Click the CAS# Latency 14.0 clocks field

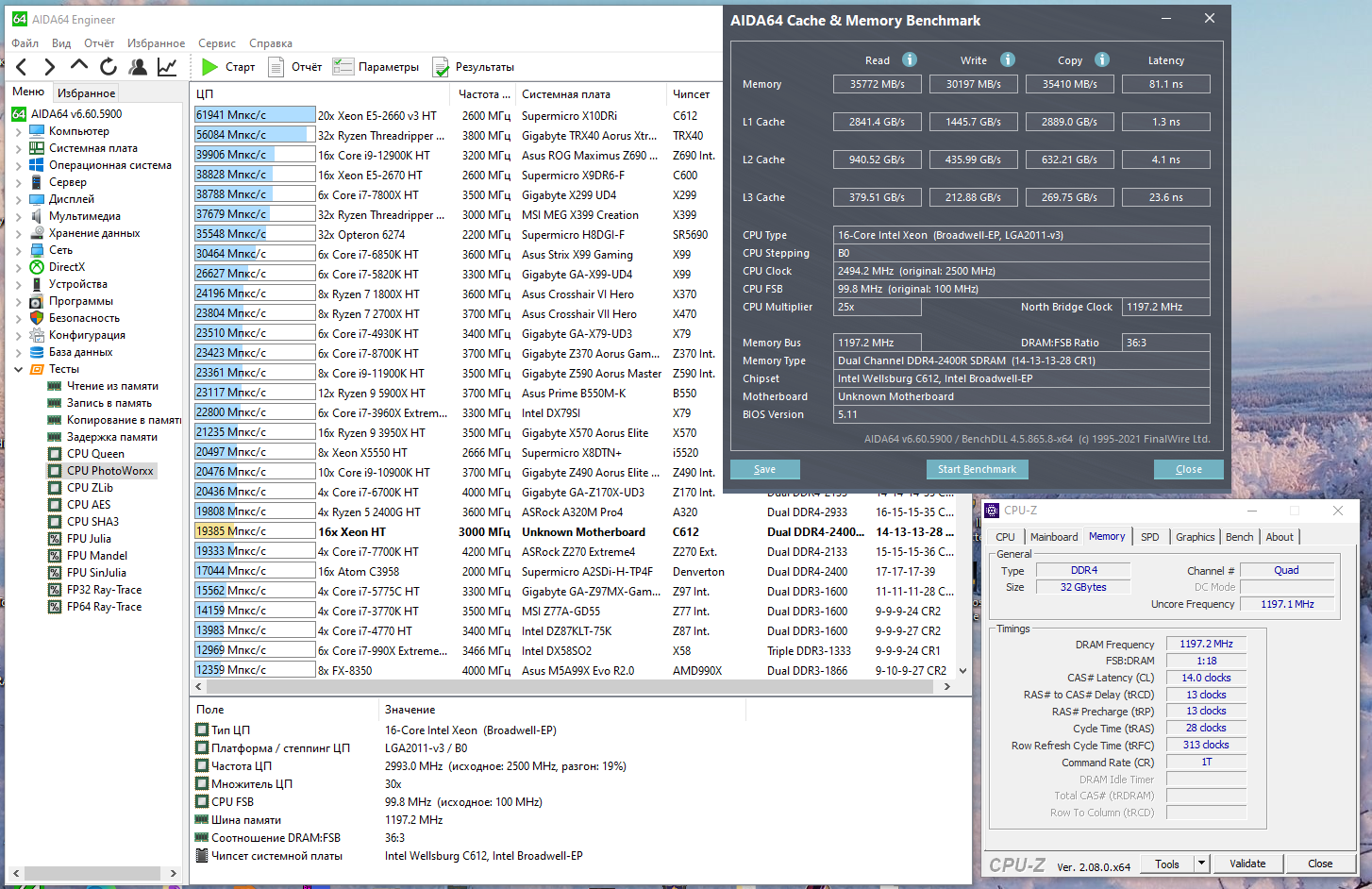coord(1207,678)
